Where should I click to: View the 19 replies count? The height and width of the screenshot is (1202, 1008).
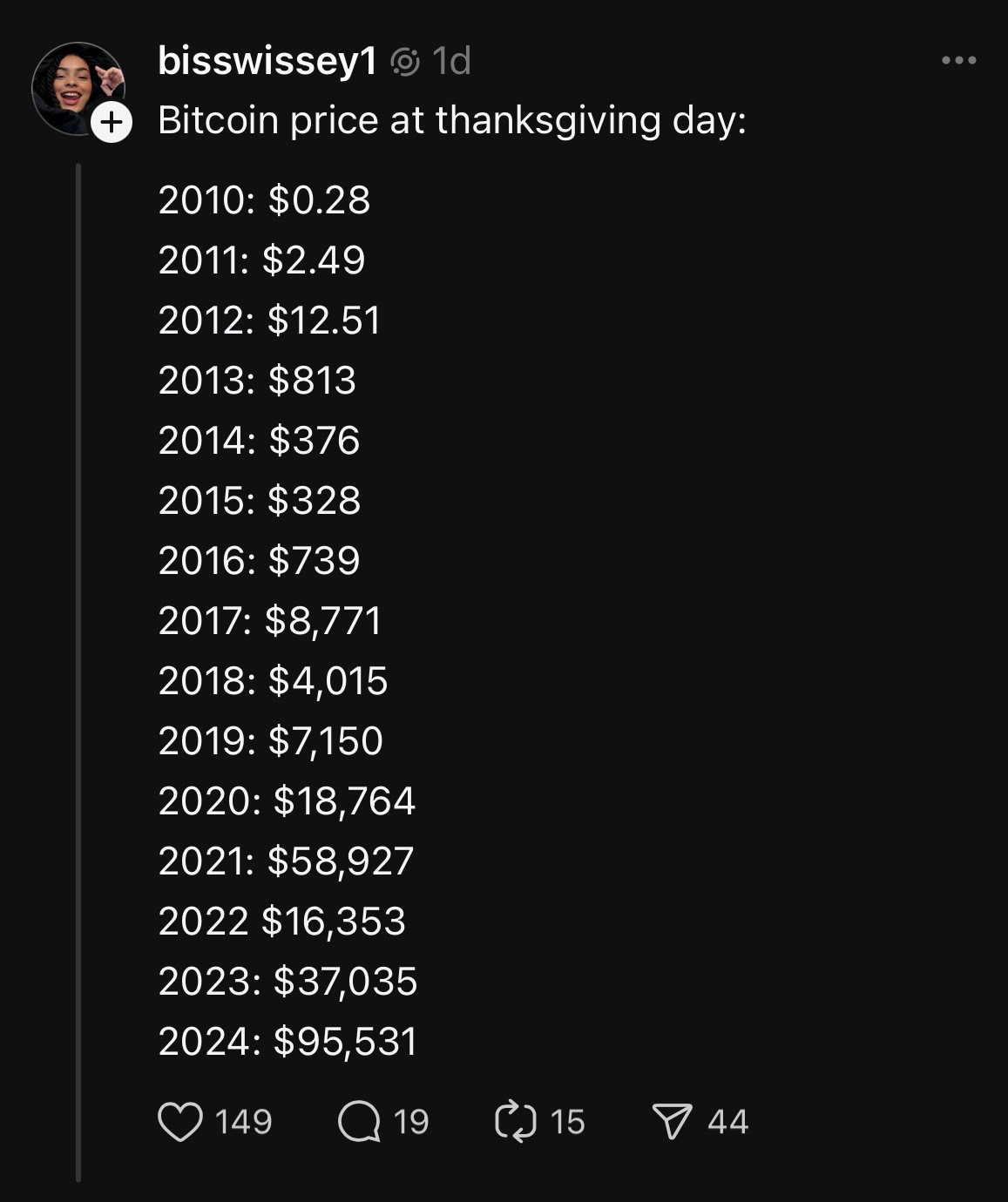tap(410, 1121)
